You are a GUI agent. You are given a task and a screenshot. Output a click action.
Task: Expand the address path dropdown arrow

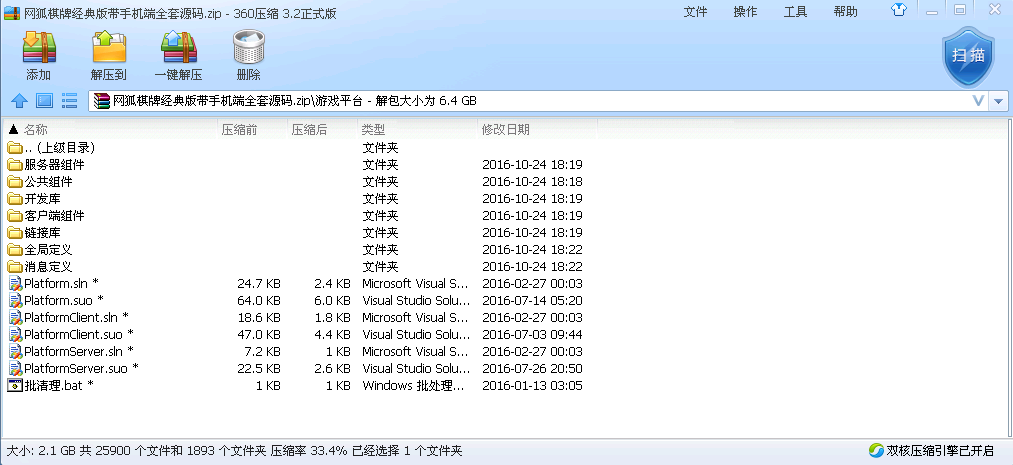(x=999, y=101)
